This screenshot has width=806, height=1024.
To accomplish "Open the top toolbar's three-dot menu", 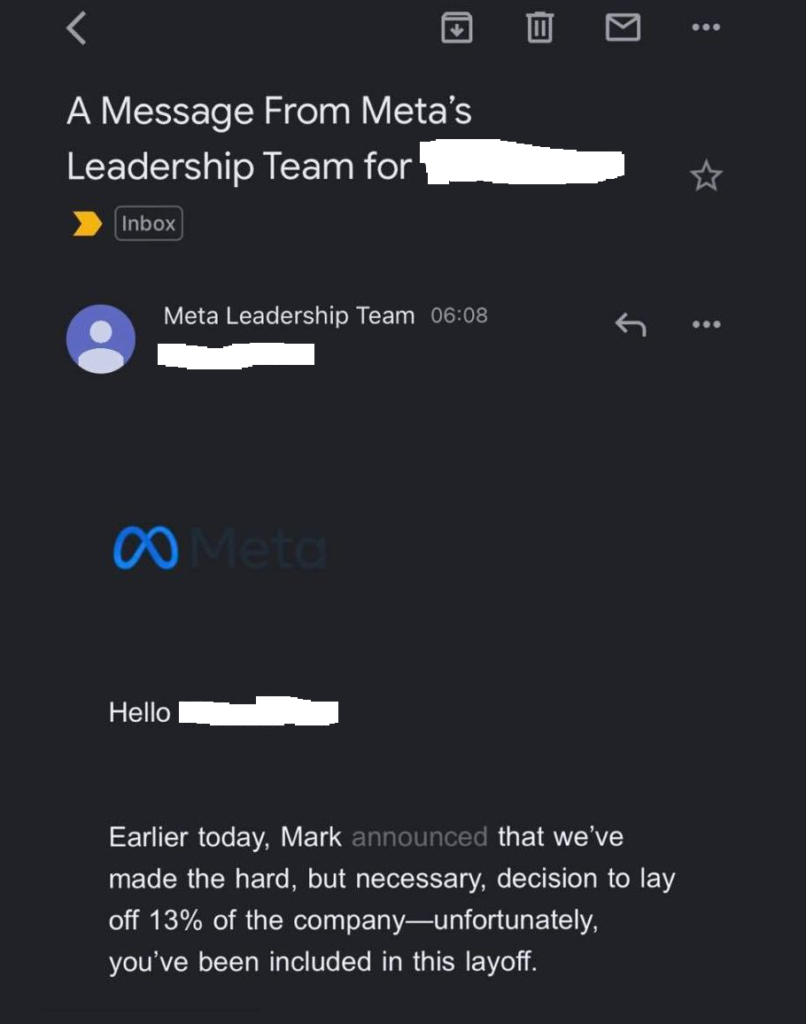I will pyautogui.click(x=706, y=28).
